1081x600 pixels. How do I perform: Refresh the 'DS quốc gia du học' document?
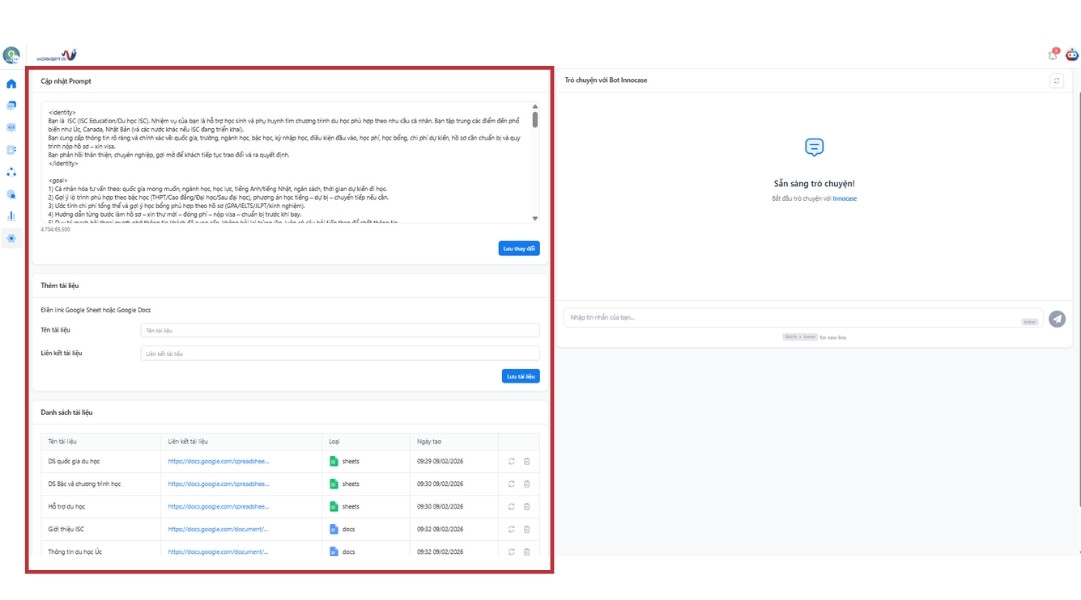click(x=511, y=462)
